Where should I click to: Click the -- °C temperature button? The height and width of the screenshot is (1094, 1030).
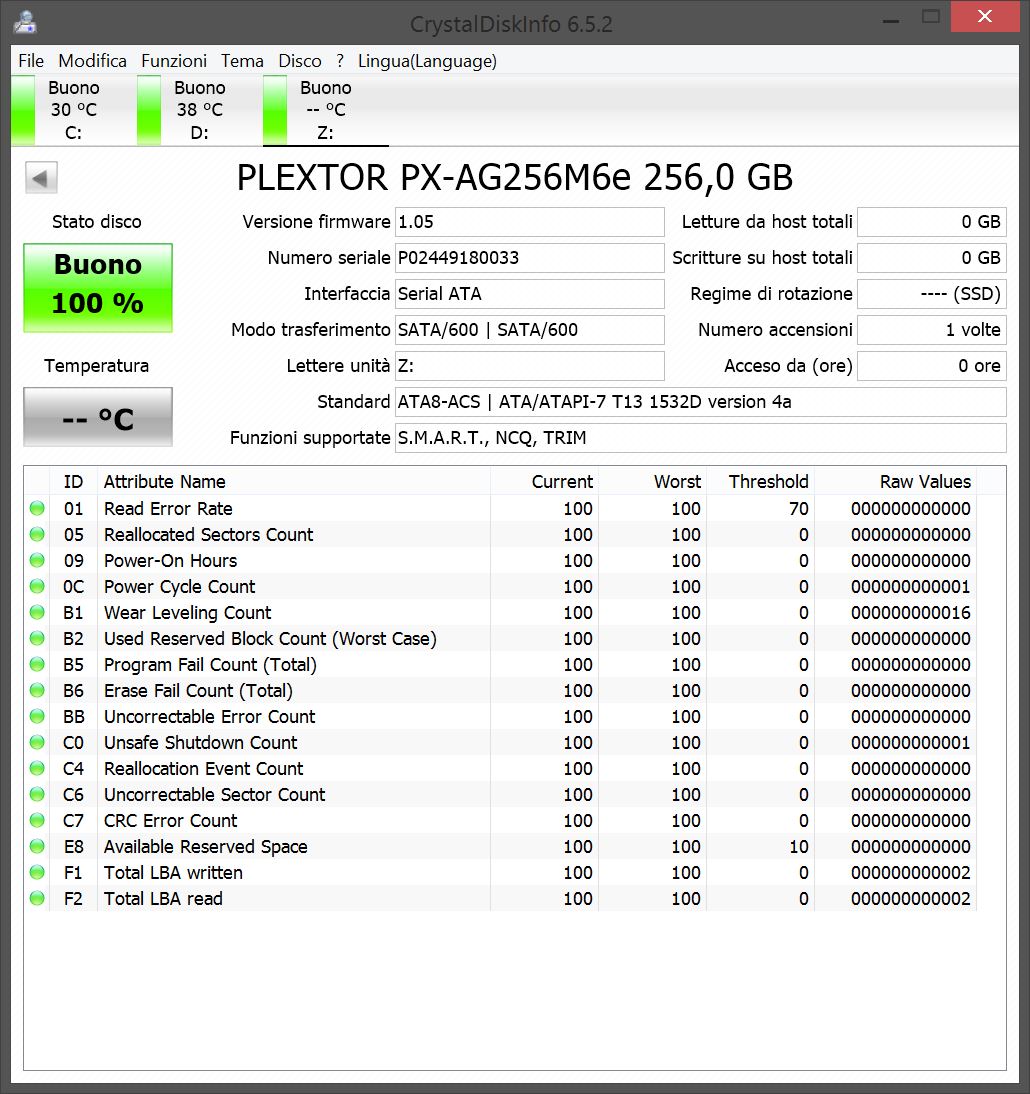98,417
